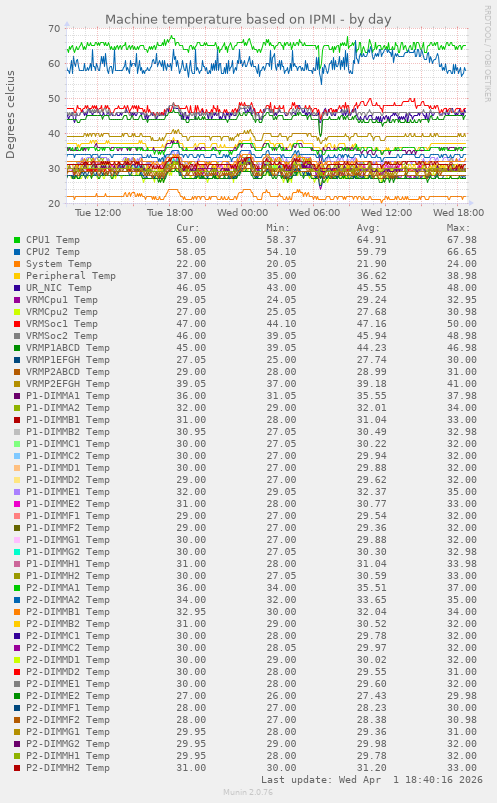Click the dark red swatch beside P2-DIMMH2 Temp
Image resolution: width=497 pixels, height=803 pixels.
pos(17,768)
